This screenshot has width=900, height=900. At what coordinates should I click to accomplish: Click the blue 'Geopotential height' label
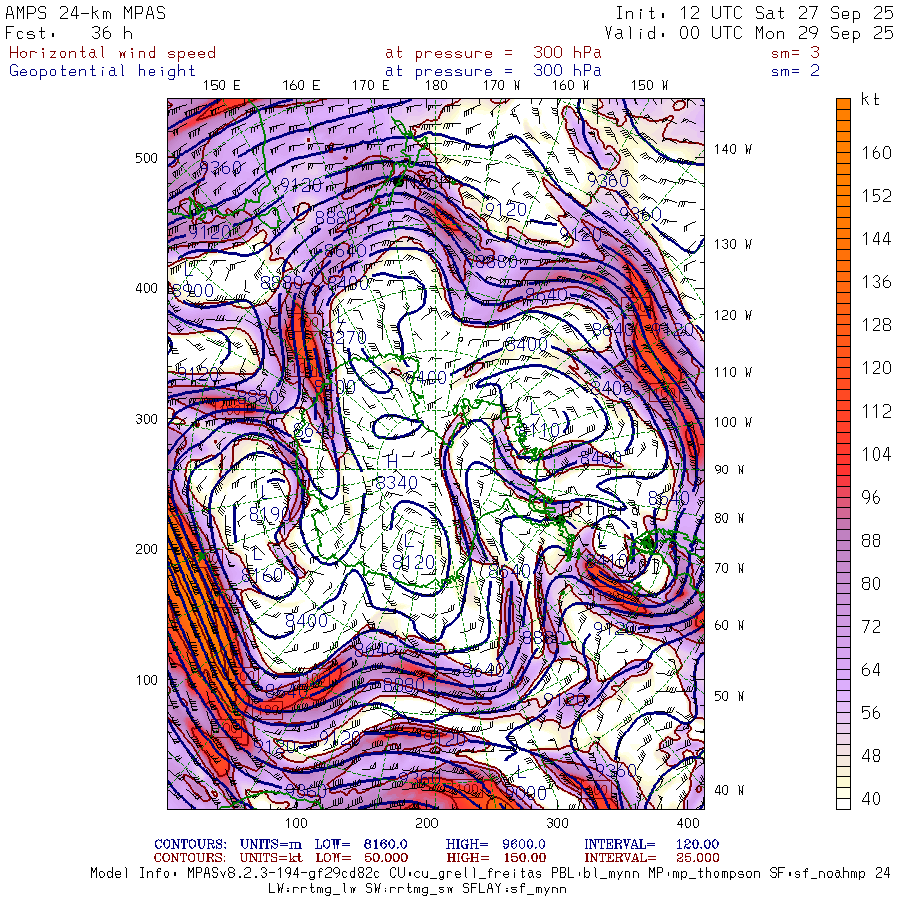(102, 71)
